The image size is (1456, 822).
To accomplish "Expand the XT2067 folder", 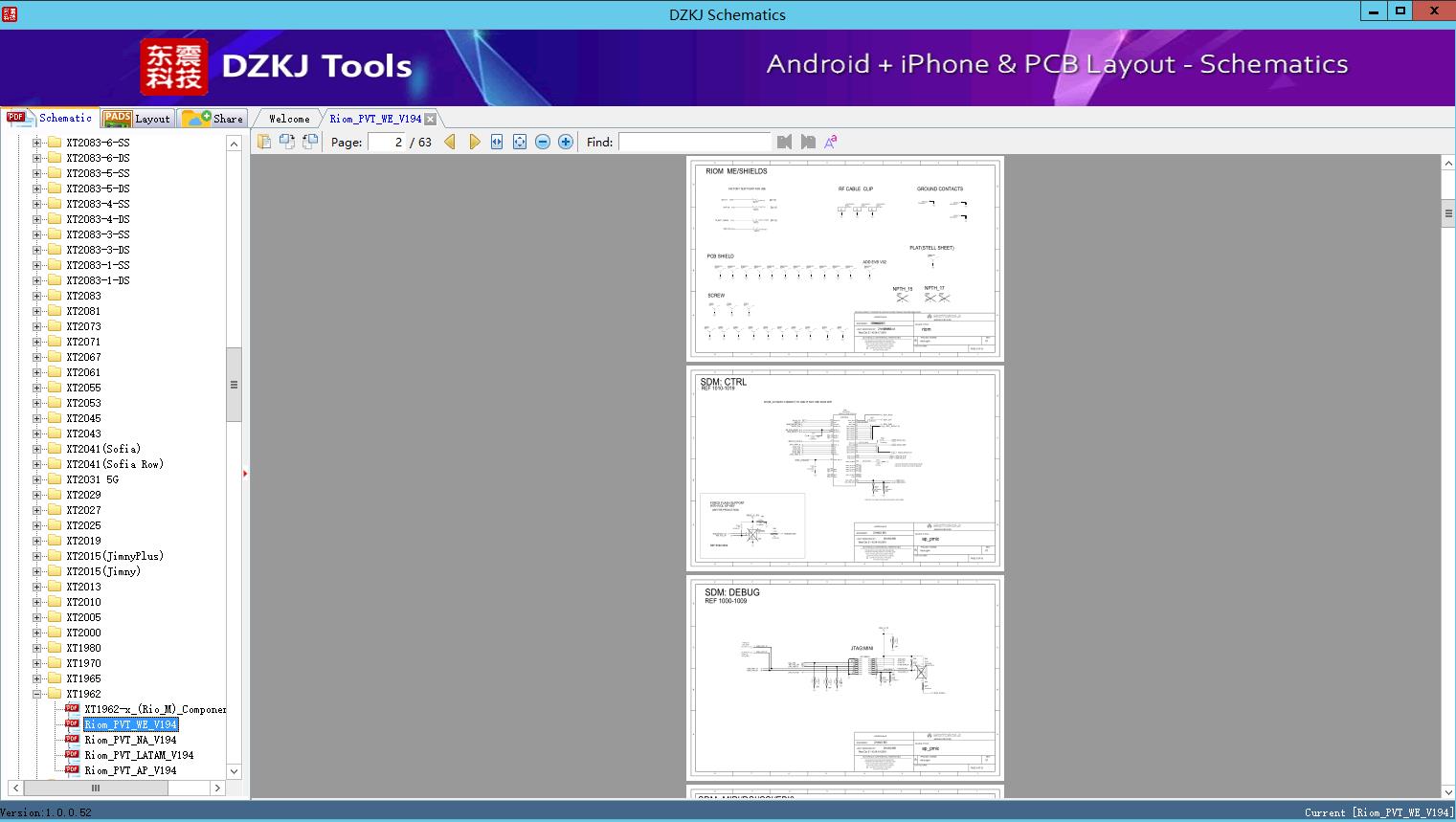I will click(37, 357).
